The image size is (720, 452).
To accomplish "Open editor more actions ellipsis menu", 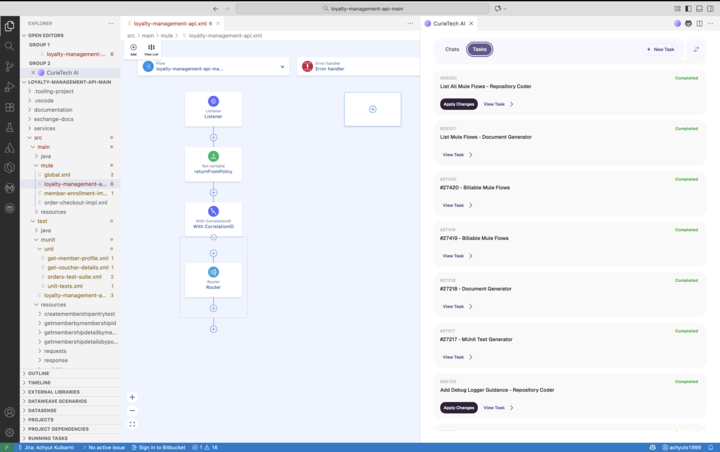I will 410,23.
